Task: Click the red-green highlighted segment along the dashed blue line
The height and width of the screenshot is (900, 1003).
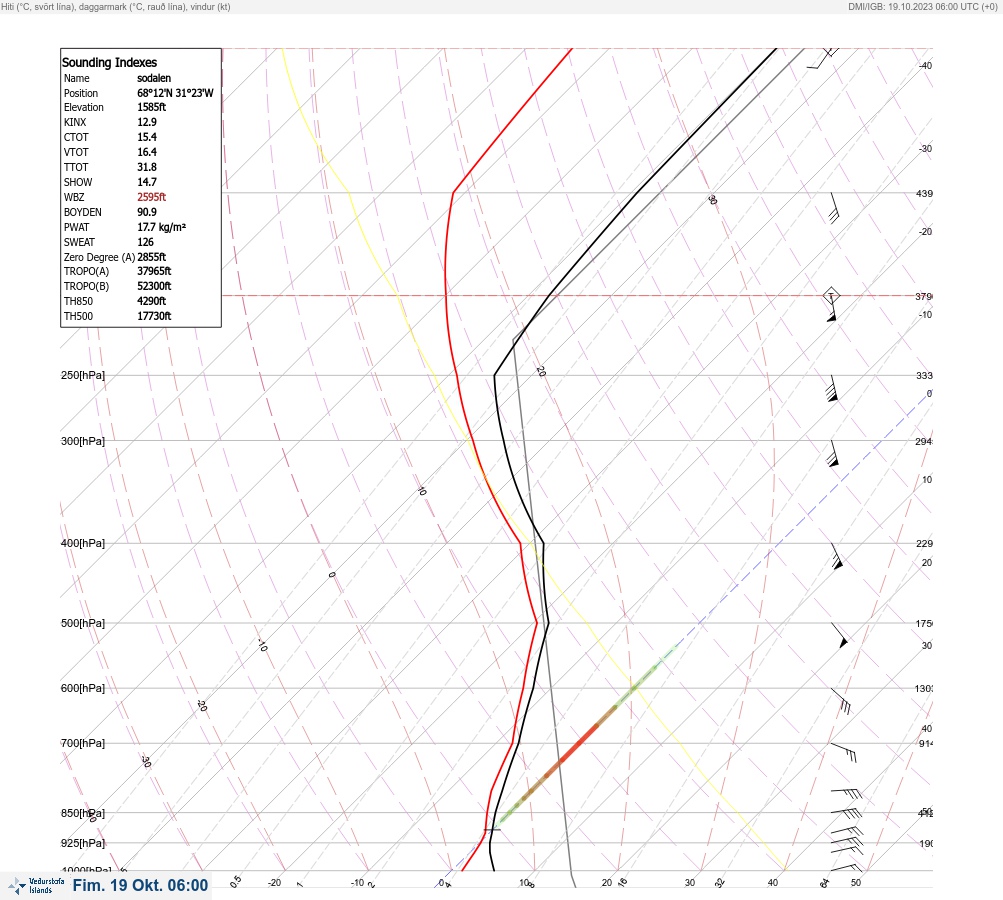Action: [587, 736]
